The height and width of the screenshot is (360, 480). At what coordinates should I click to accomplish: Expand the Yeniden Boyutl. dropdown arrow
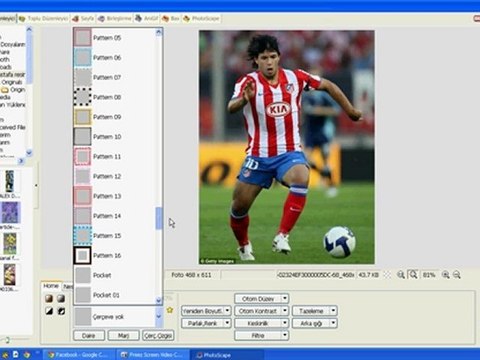coord(227,311)
